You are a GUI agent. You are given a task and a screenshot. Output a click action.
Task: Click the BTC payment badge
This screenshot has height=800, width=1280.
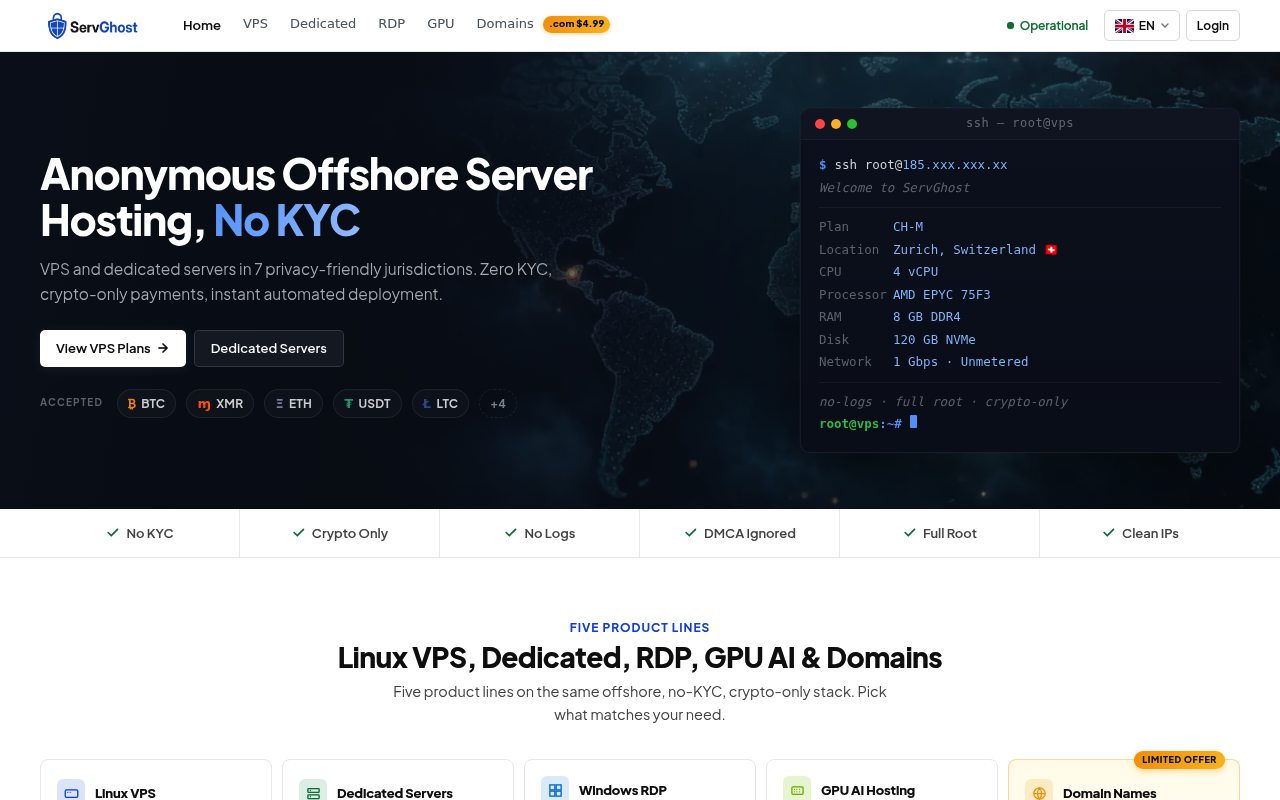[x=146, y=404]
